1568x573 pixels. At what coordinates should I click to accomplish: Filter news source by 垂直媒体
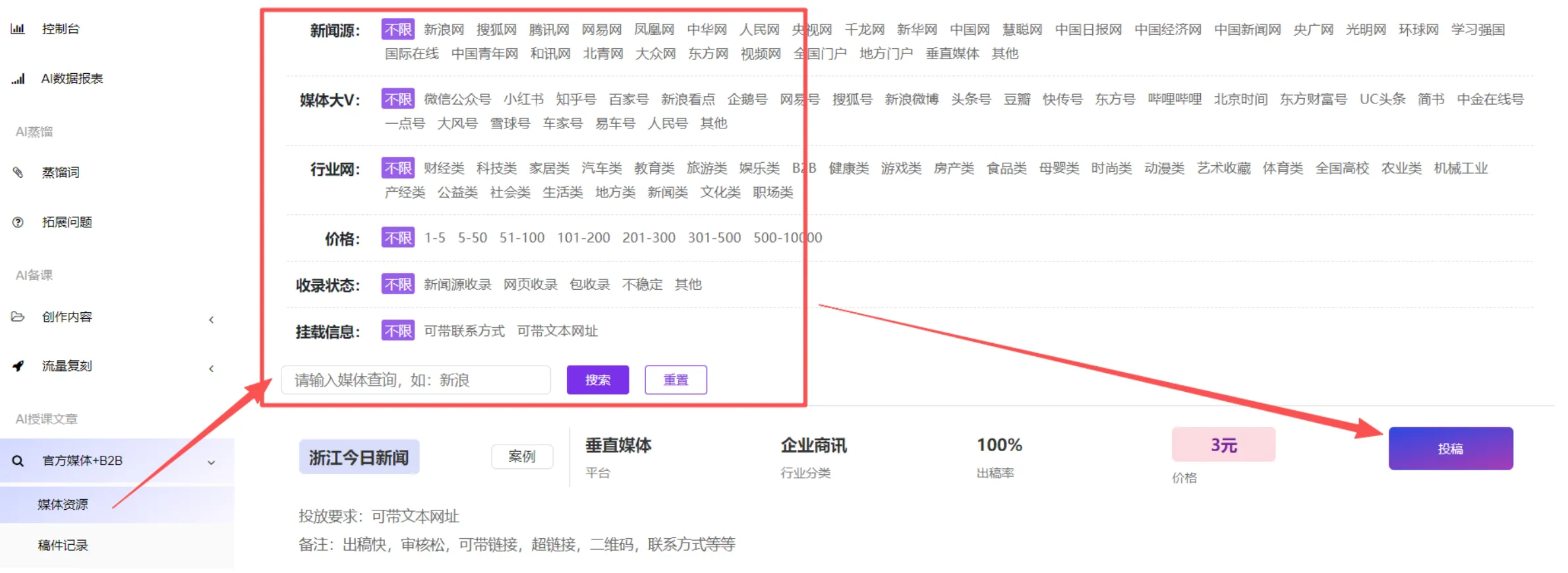click(952, 53)
